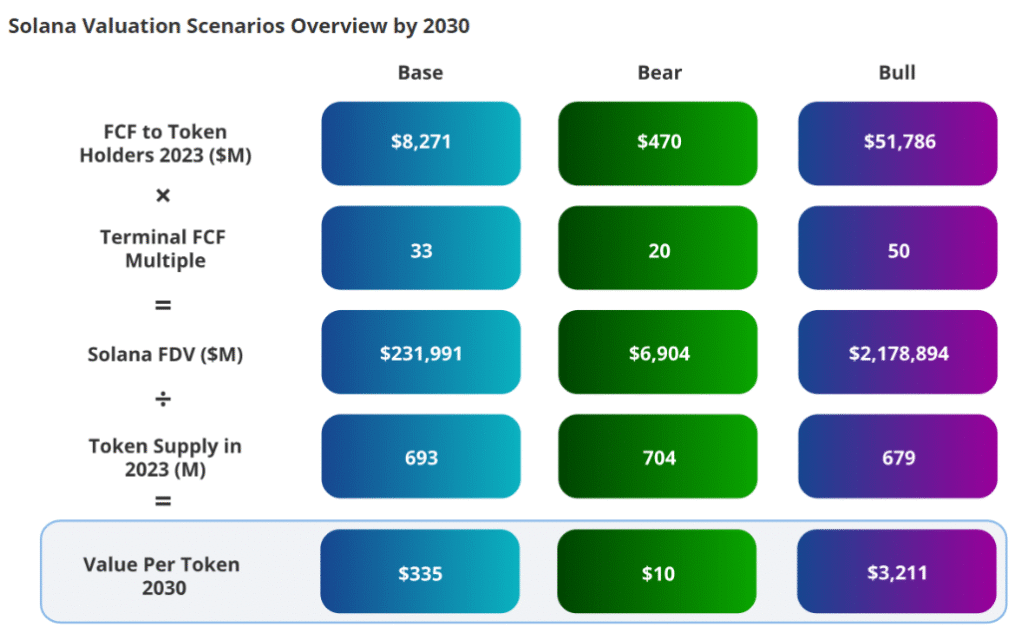Screen dimensions: 1024x630
Task: Click the Base FCF $8,271 box
Action: point(421,142)
